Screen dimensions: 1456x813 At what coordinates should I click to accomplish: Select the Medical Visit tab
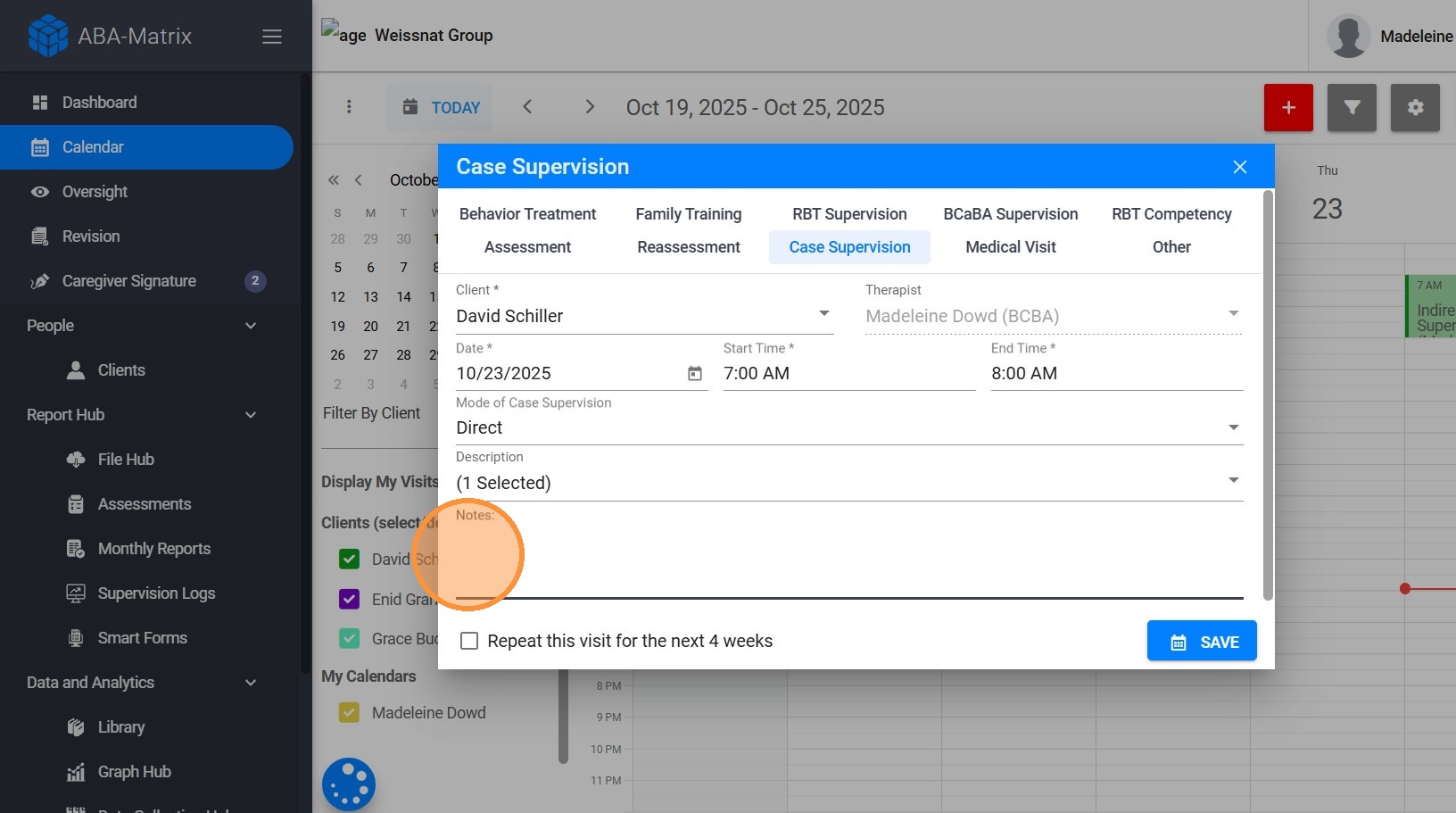(1010, 247)
